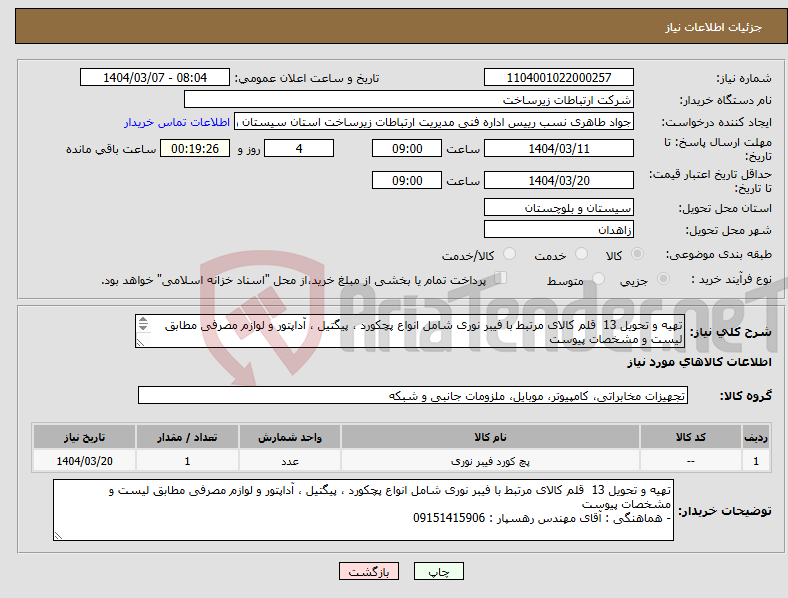Click the جزئیات اطلاعات نیاز header title
Viewport: 788px width, 598px height.
point(714,27)
